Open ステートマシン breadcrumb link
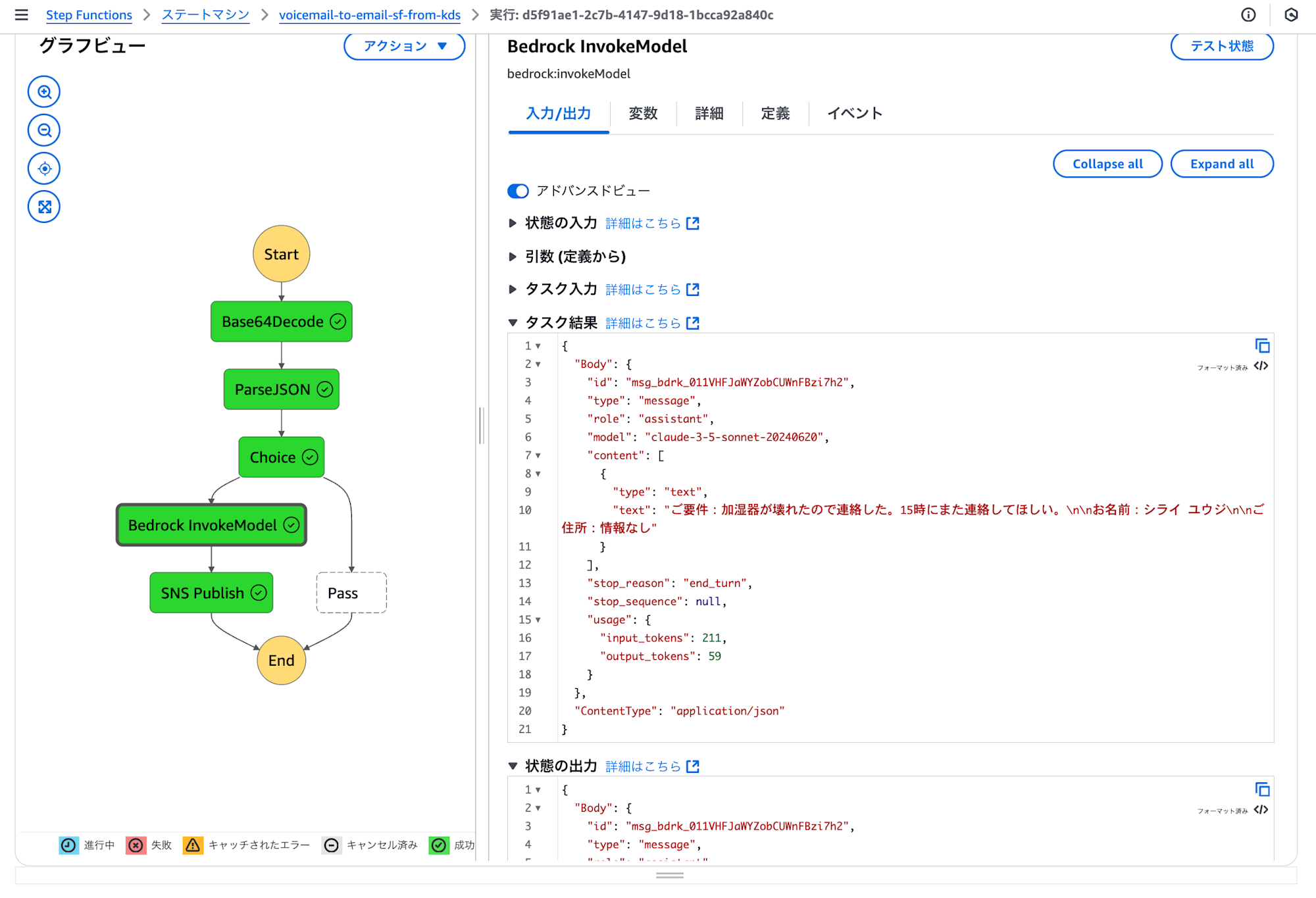This screenshot has width=1316, height=898. 205,15
